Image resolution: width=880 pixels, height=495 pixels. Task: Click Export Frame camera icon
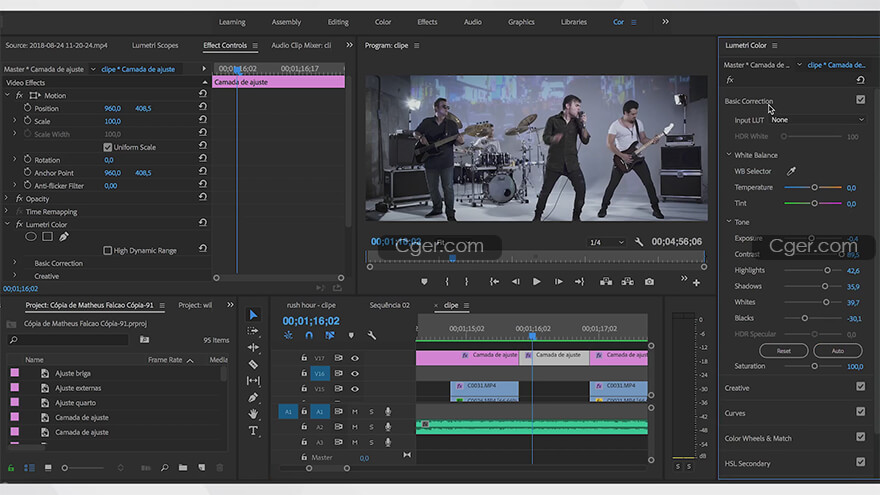[649, 282]
